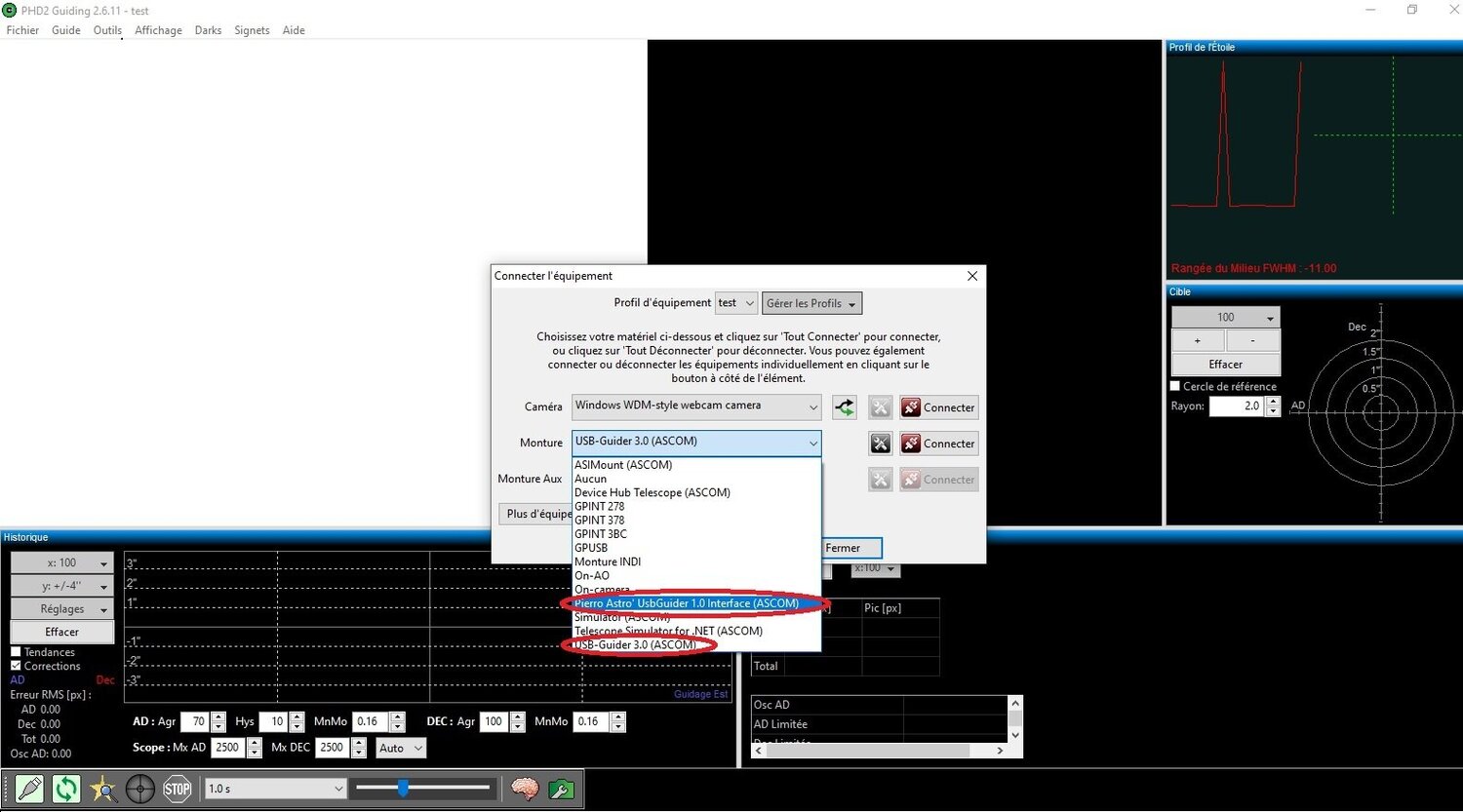1463x812 pixels.
Task: Select ASIMount (ASCOM) from the list
Action: coord(696,465)
